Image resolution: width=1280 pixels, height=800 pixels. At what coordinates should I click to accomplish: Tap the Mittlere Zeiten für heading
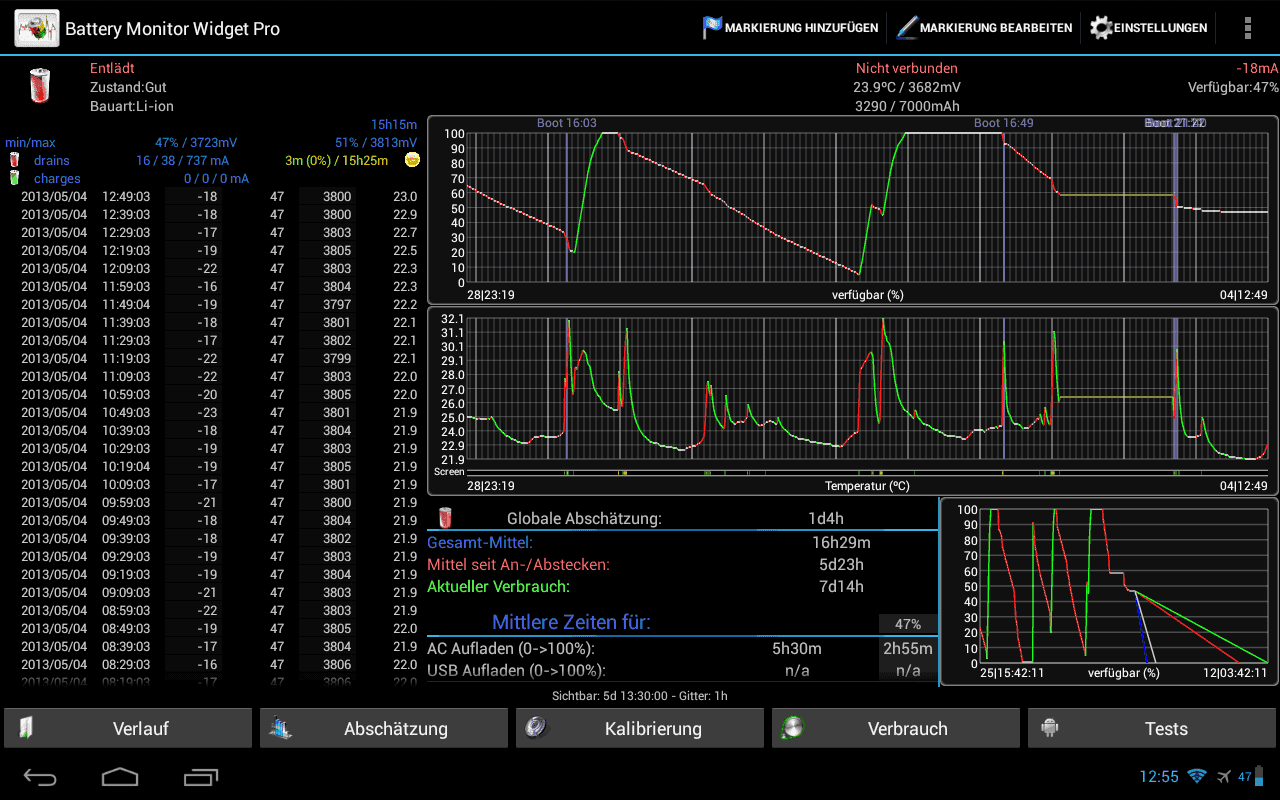pyautogui.click(x=571, y=622)
